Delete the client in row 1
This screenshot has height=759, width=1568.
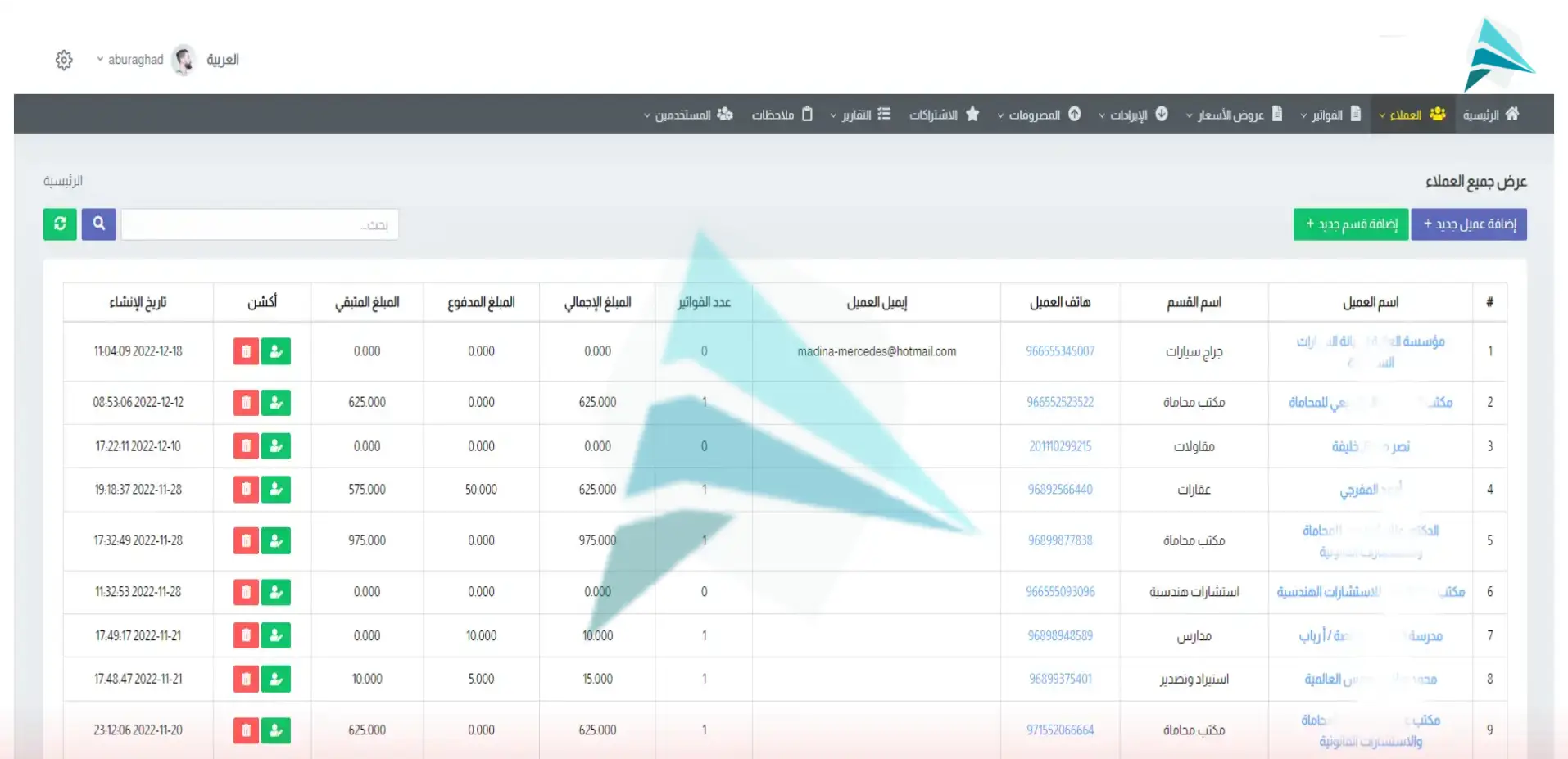(246, 351)
